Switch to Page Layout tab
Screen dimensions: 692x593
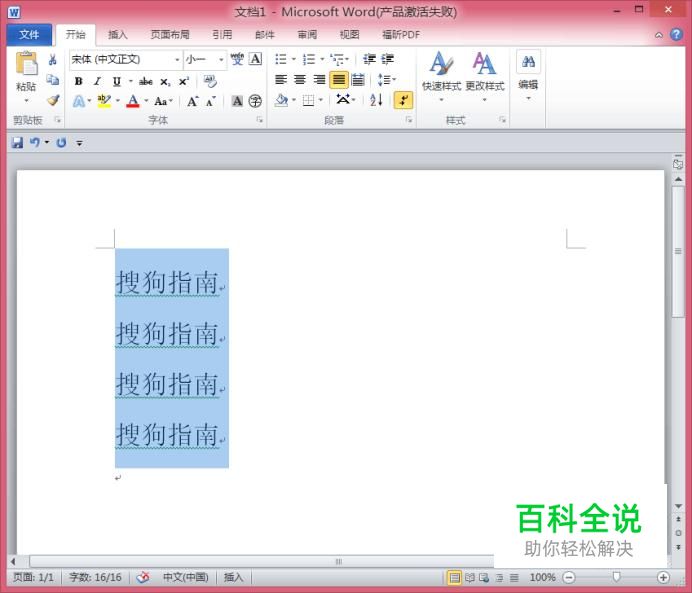coord(170,34)
